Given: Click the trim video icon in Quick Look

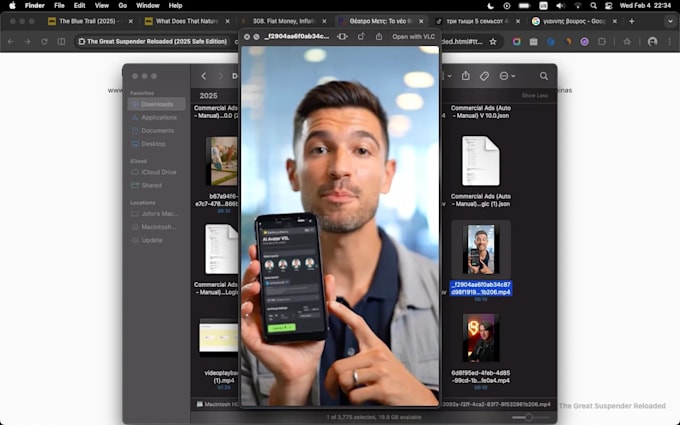Looking at the screenshot, I should tap(342, 37).
